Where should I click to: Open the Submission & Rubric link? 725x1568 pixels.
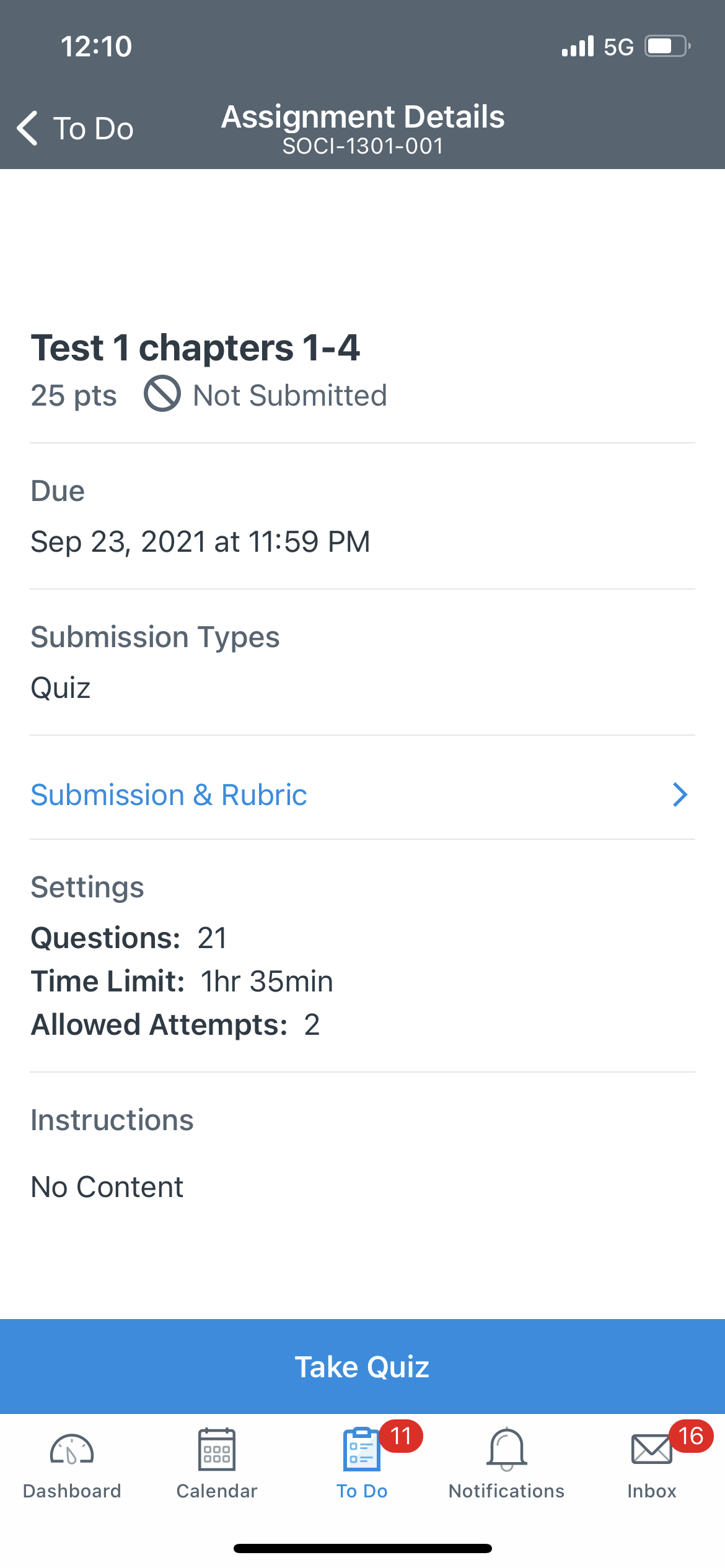pyautogui.click(x=169, y=795)
